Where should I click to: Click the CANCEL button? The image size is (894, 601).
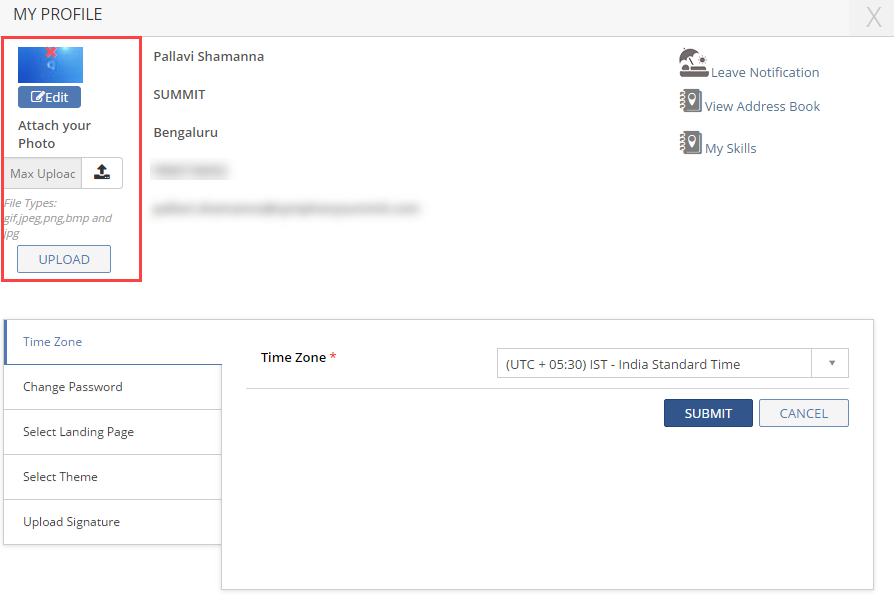click(803, 413)
